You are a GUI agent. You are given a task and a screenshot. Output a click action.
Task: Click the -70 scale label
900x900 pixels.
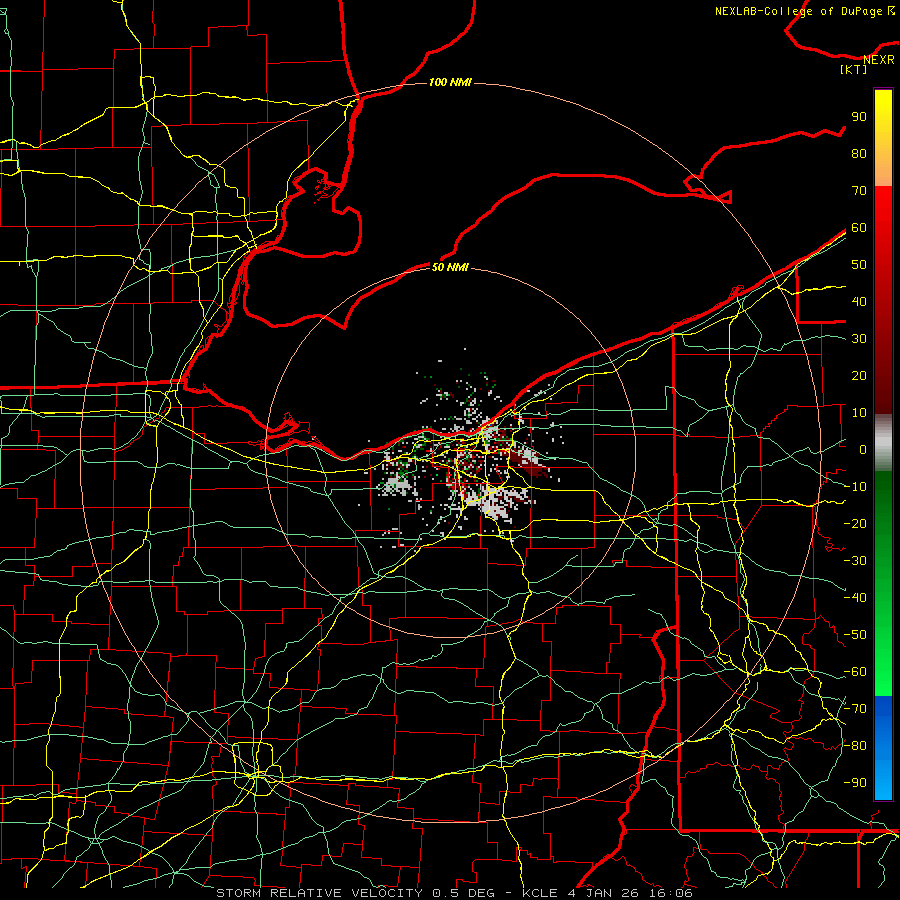click(855, 709)
